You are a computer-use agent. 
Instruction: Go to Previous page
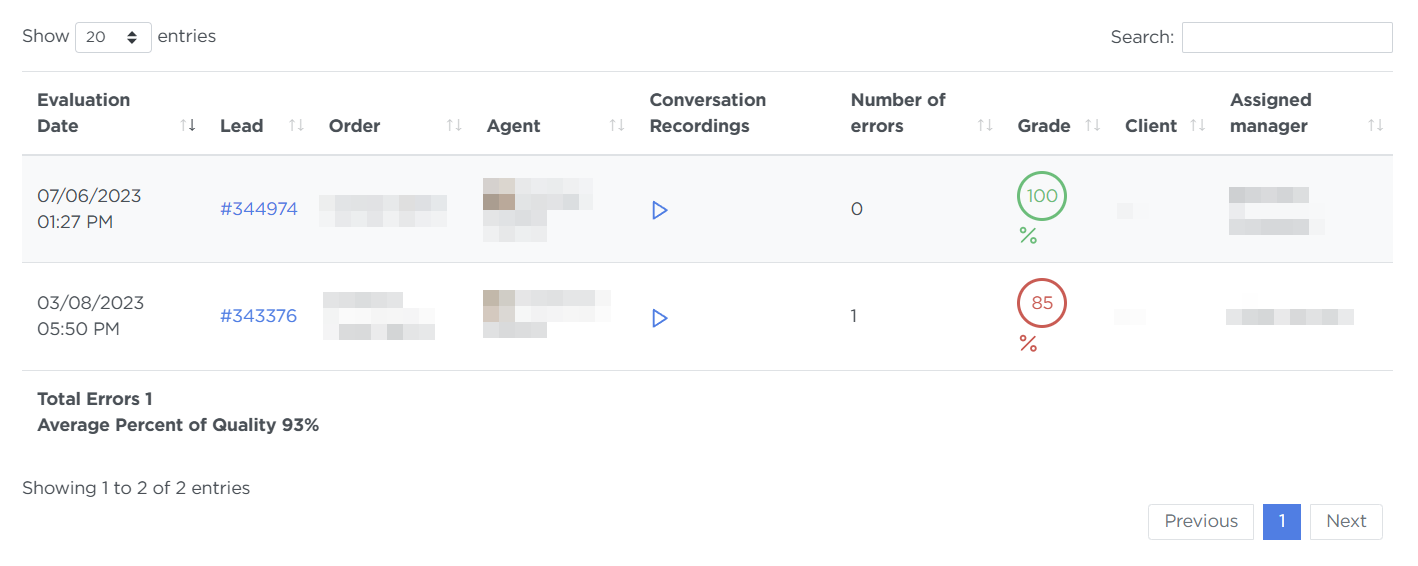point(1201,521)
